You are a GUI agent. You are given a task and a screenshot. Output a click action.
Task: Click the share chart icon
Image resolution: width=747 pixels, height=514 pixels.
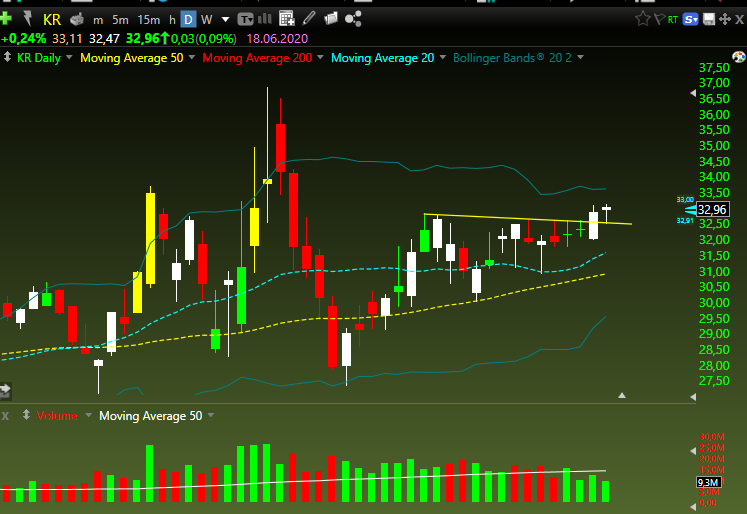(353, 19)
